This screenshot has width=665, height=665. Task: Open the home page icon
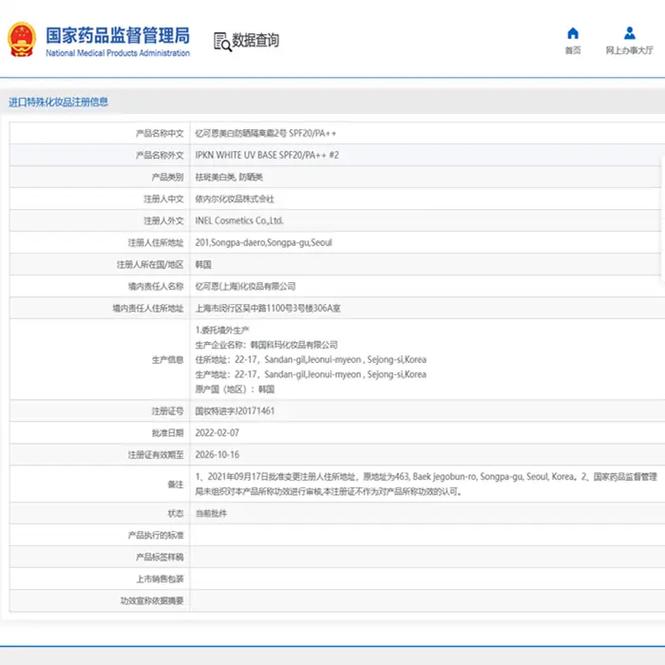tap(573, 33)
